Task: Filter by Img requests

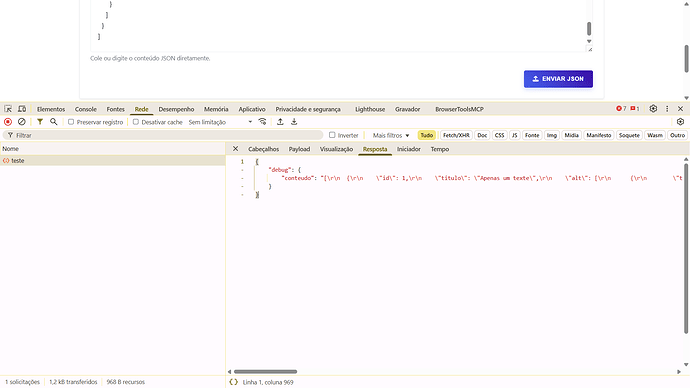Action: tap(551, 135)
